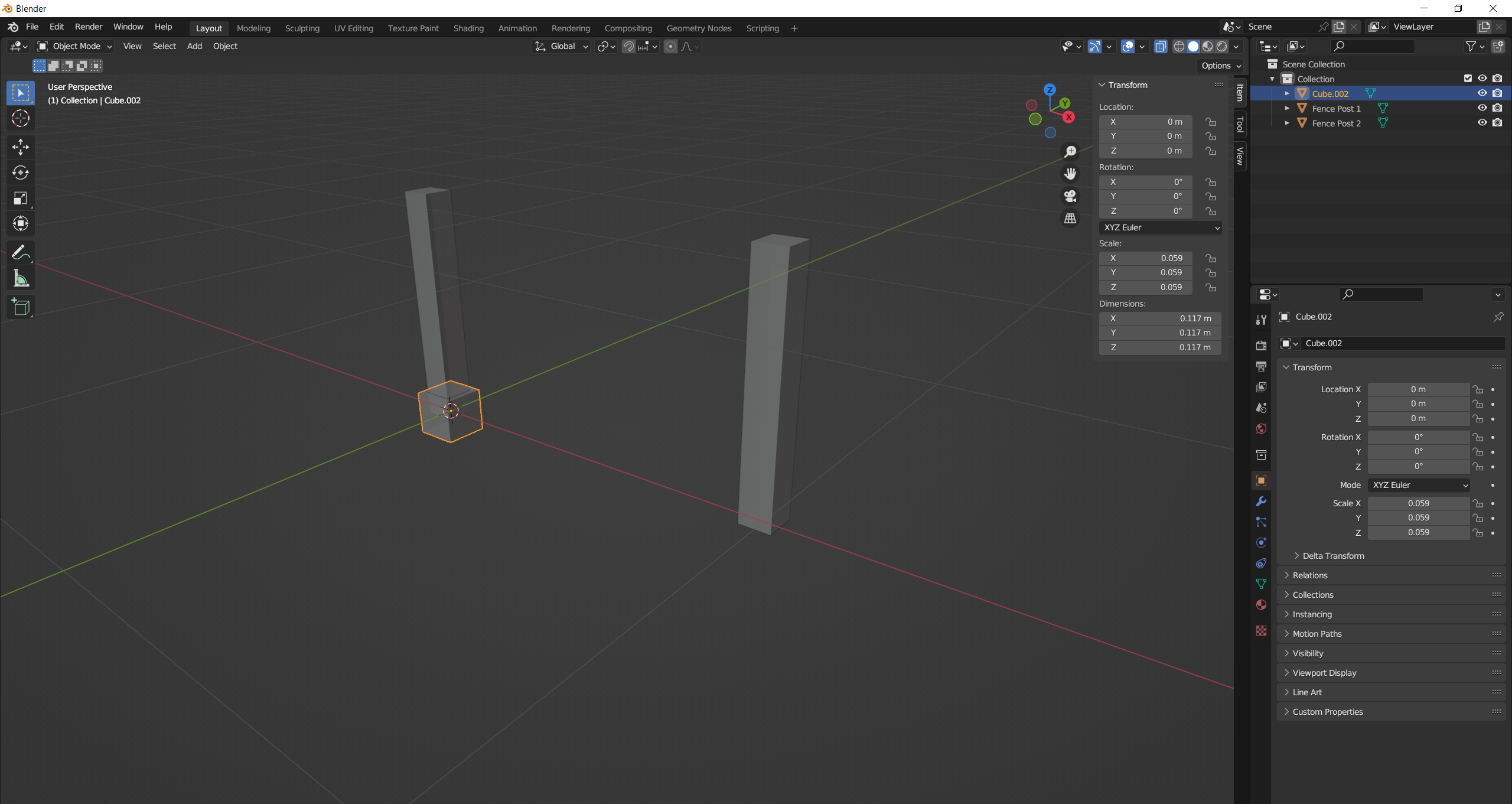Open the Add menu in viewport header
The image size is (1512, 804).
(x=194, y=46)
